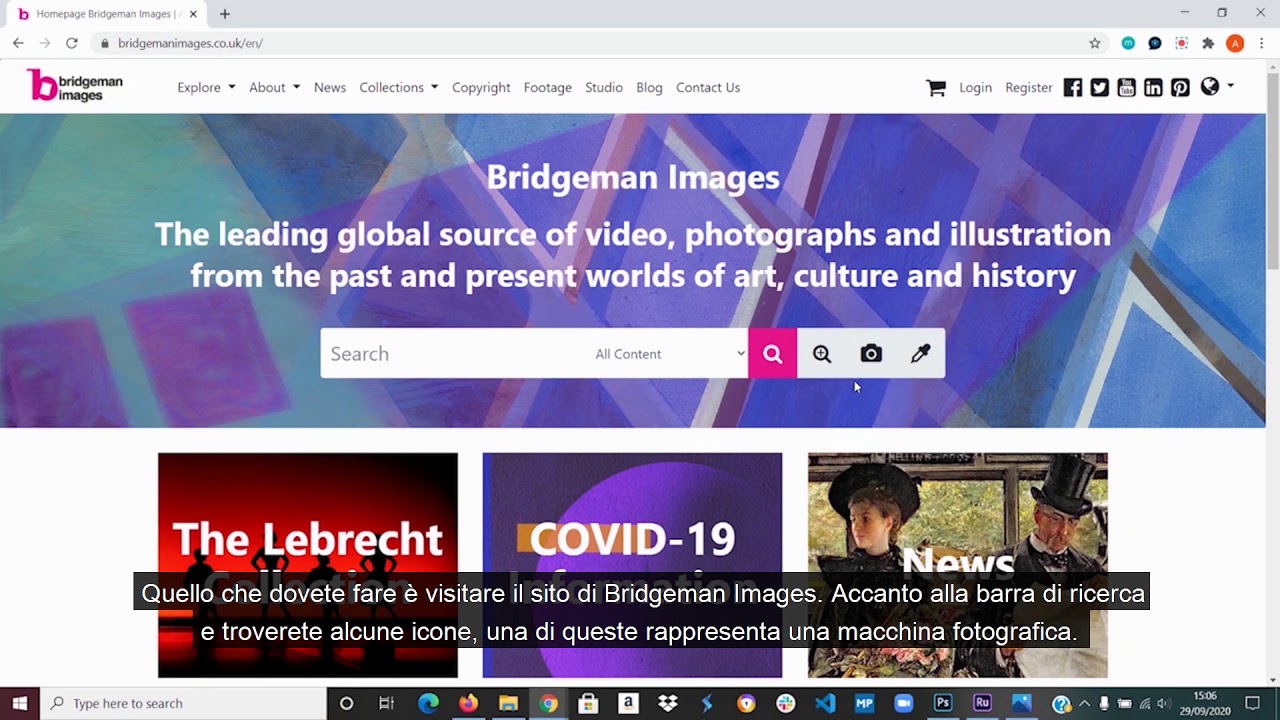The width and height of the screenshot is (1280, 720).
Task: Open the Copyright page
Action: 481,87
